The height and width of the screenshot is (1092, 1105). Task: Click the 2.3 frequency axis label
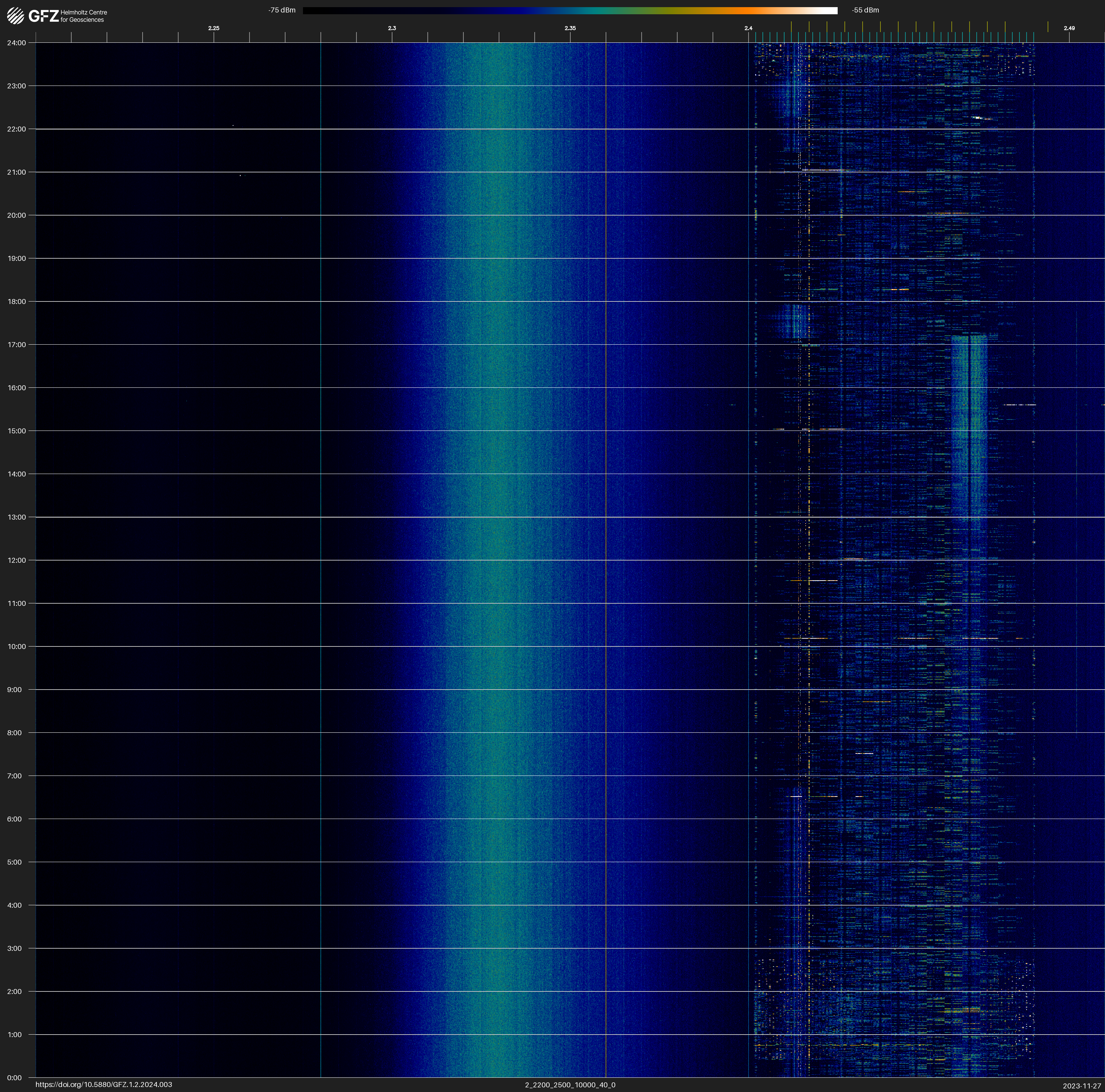coord(392,28)
